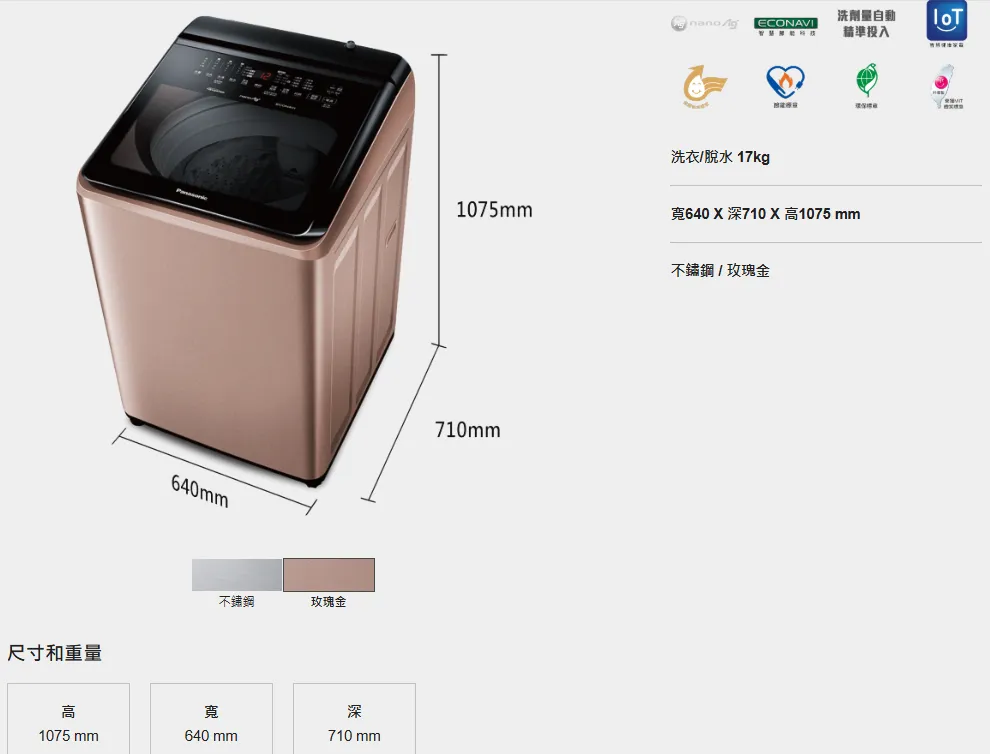This screenshot has height=754, width=990.
Task: Click the green leaf eco label icon
Action: click(867, 85)
